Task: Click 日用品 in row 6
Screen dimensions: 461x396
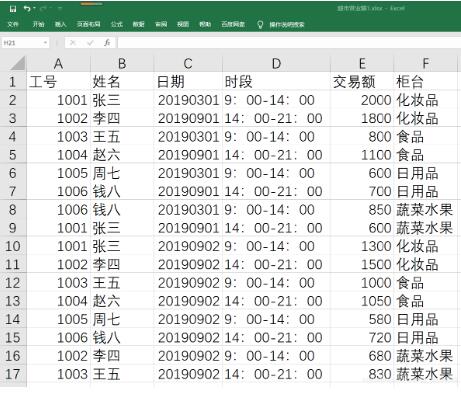Action: (x=426, y=173)
